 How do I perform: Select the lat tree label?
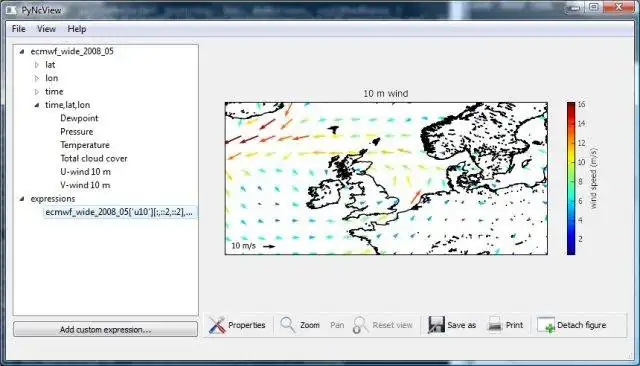(x=50, y=65)
